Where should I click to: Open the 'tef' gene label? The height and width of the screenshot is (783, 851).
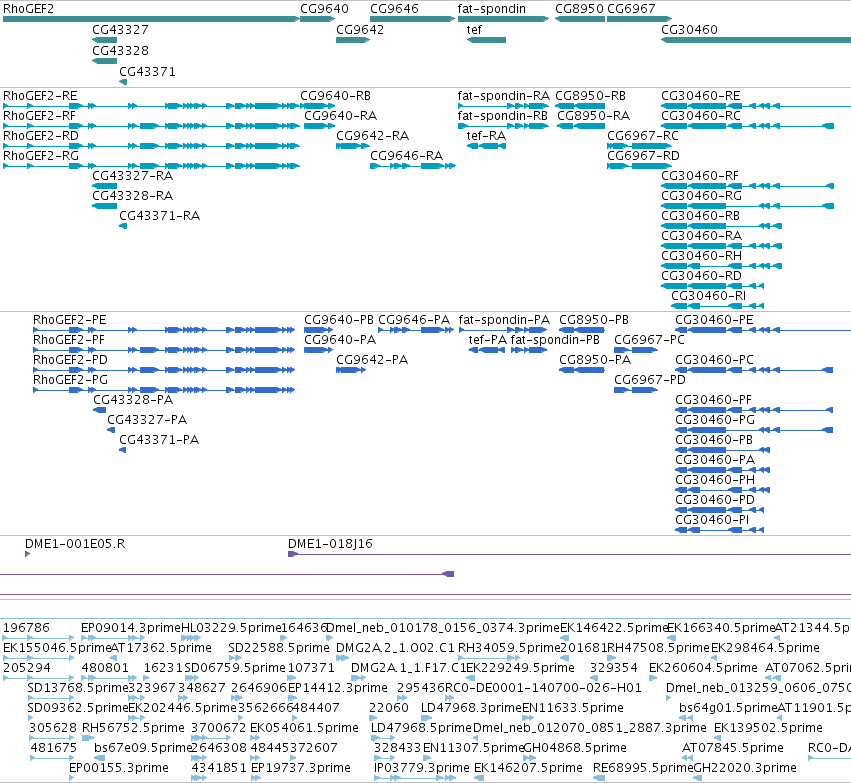point(474,29)
